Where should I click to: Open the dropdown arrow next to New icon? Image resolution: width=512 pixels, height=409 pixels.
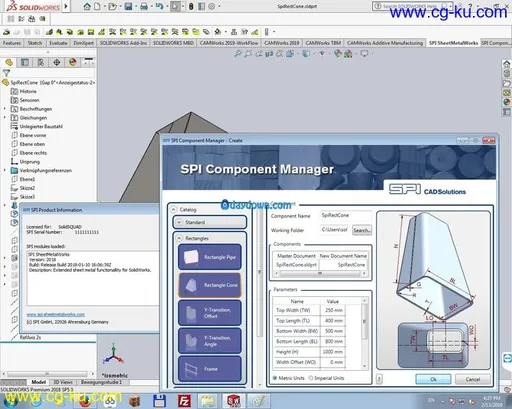(x=104, y=6)
